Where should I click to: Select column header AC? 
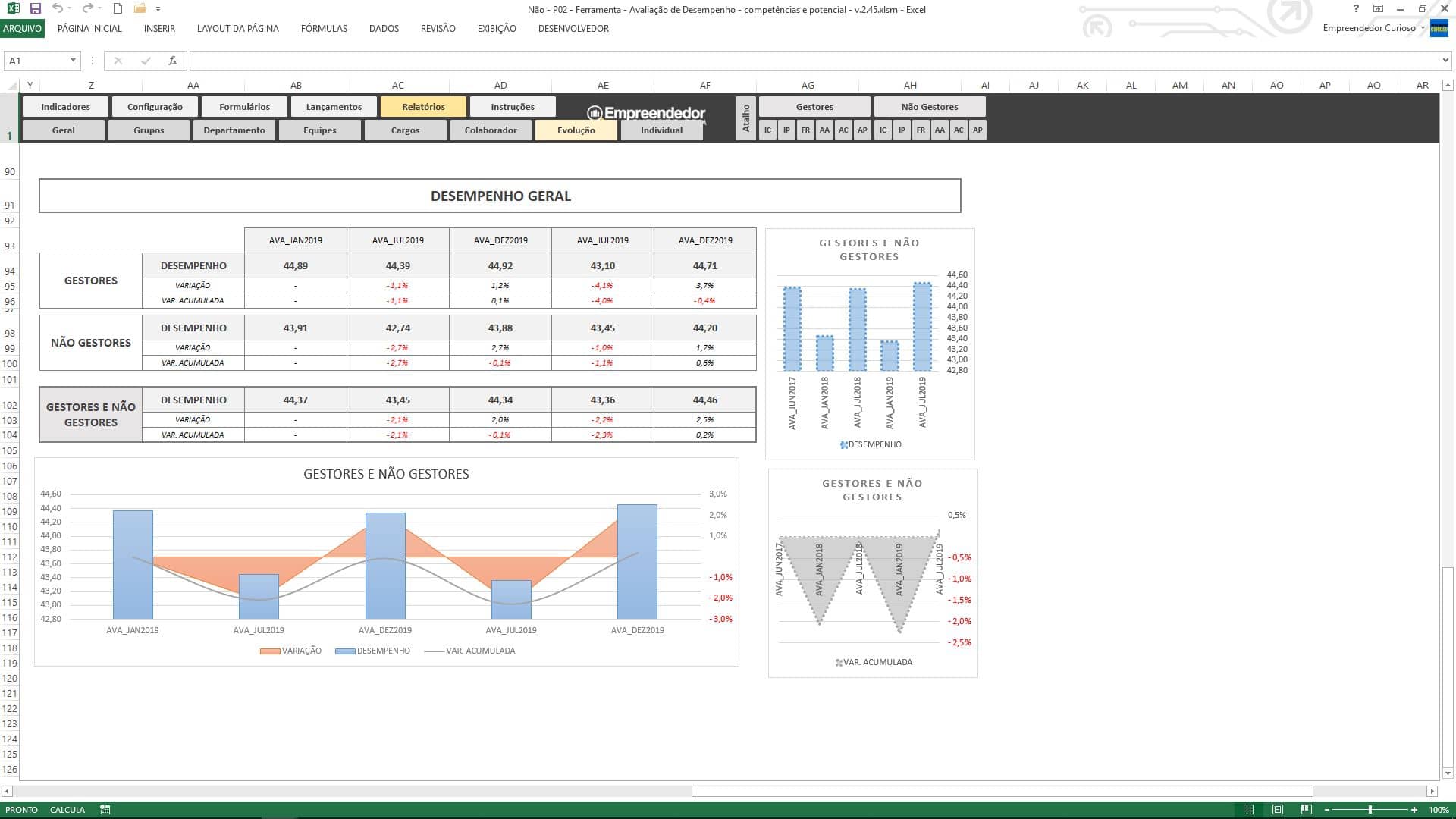(x=398, y=86)
